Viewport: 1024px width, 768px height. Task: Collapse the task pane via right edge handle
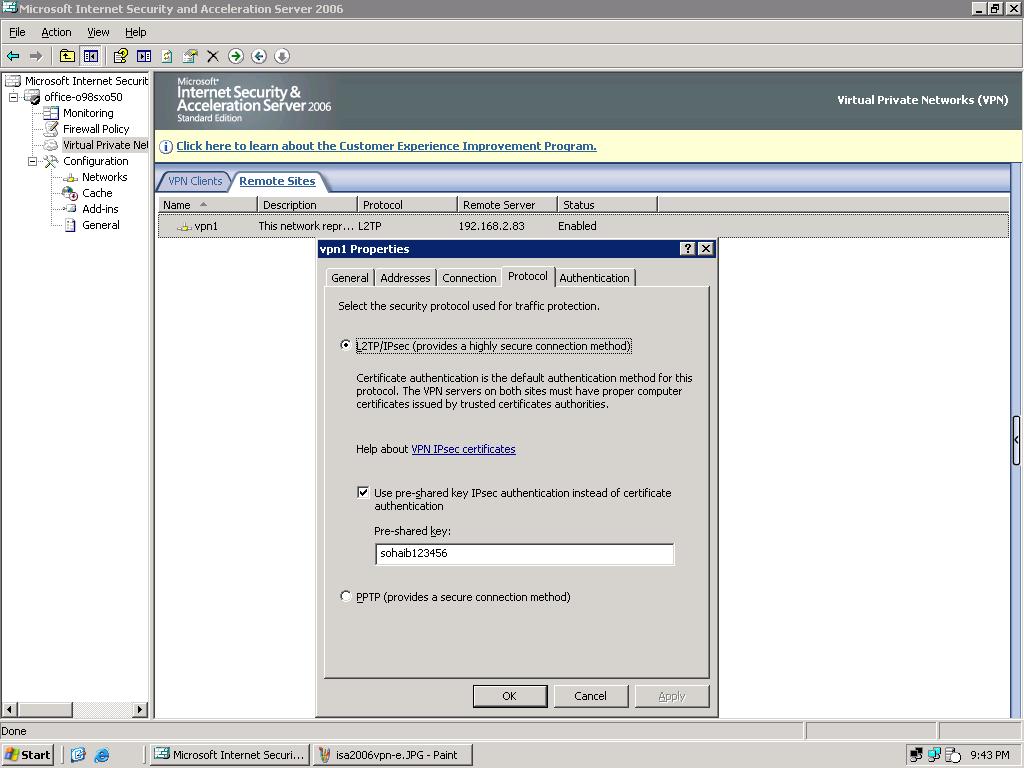(x=1016, y=440)
